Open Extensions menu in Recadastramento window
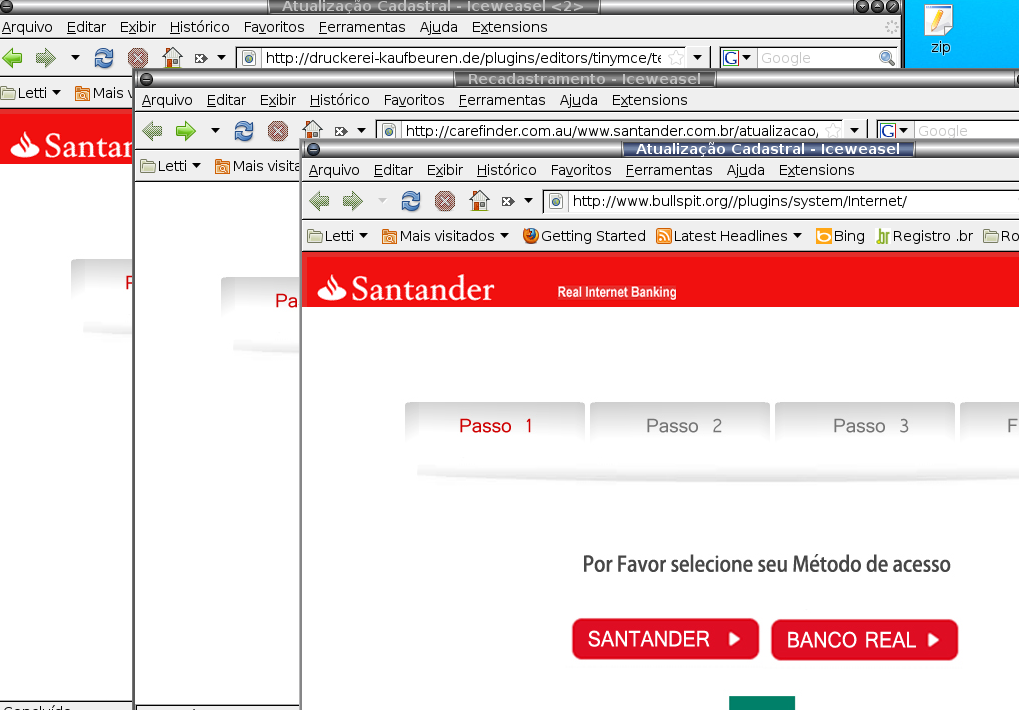Image resolution: width=1019 pixels, height=710 pixels. (649, 100)
